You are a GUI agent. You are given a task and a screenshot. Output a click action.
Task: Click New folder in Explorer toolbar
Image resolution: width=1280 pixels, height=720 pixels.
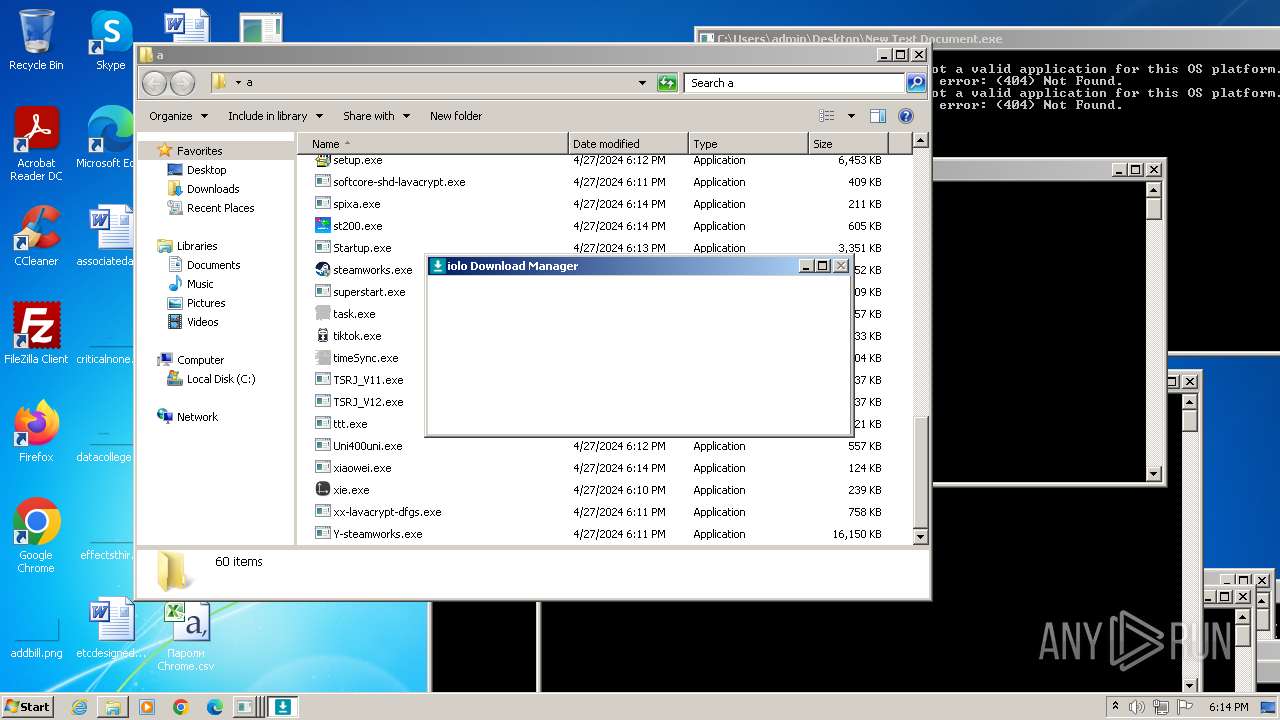pos(456,116)
